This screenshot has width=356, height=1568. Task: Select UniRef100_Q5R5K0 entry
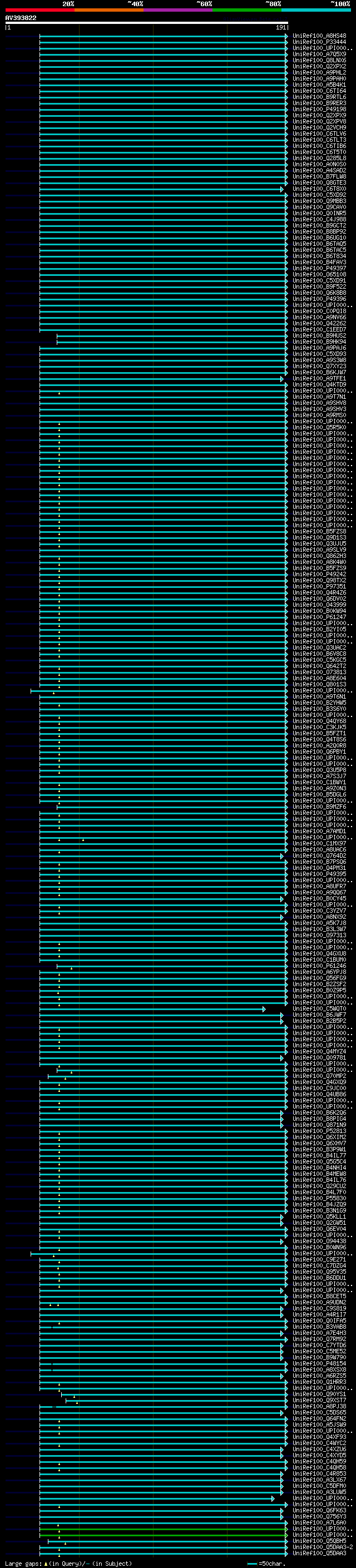point(319,427)
